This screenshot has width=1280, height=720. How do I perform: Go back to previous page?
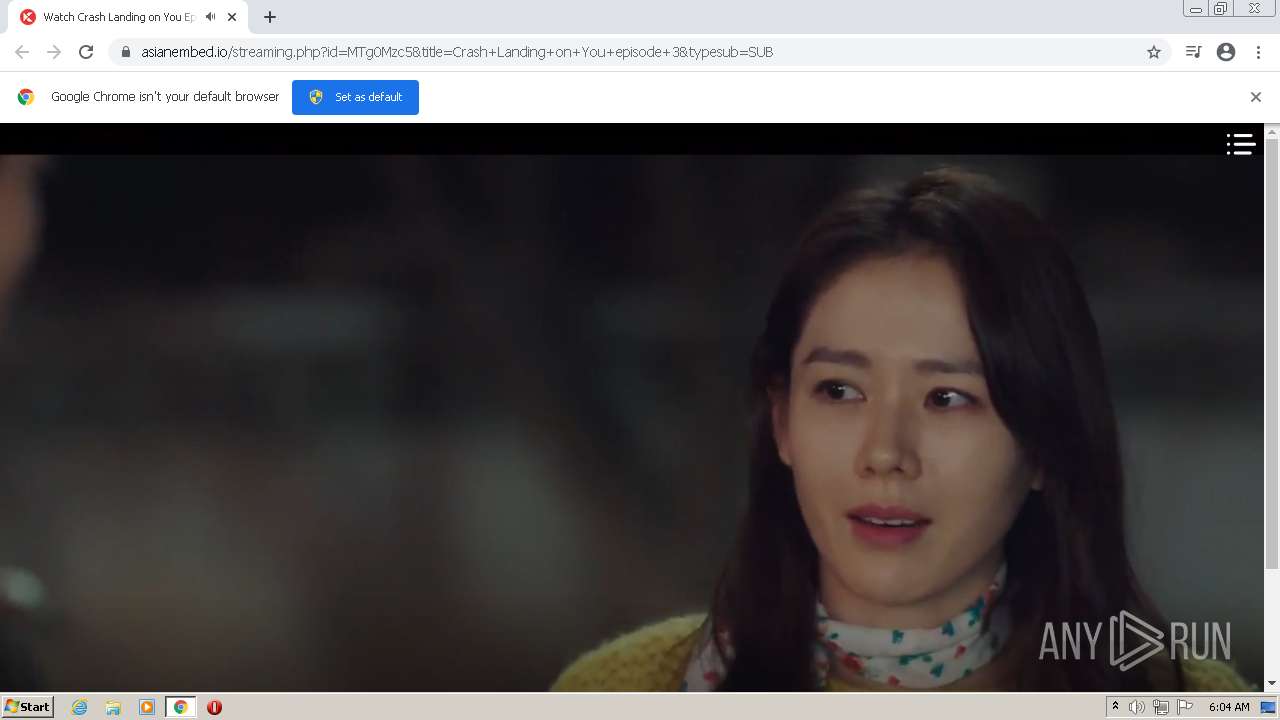click(x=22, y=52)
